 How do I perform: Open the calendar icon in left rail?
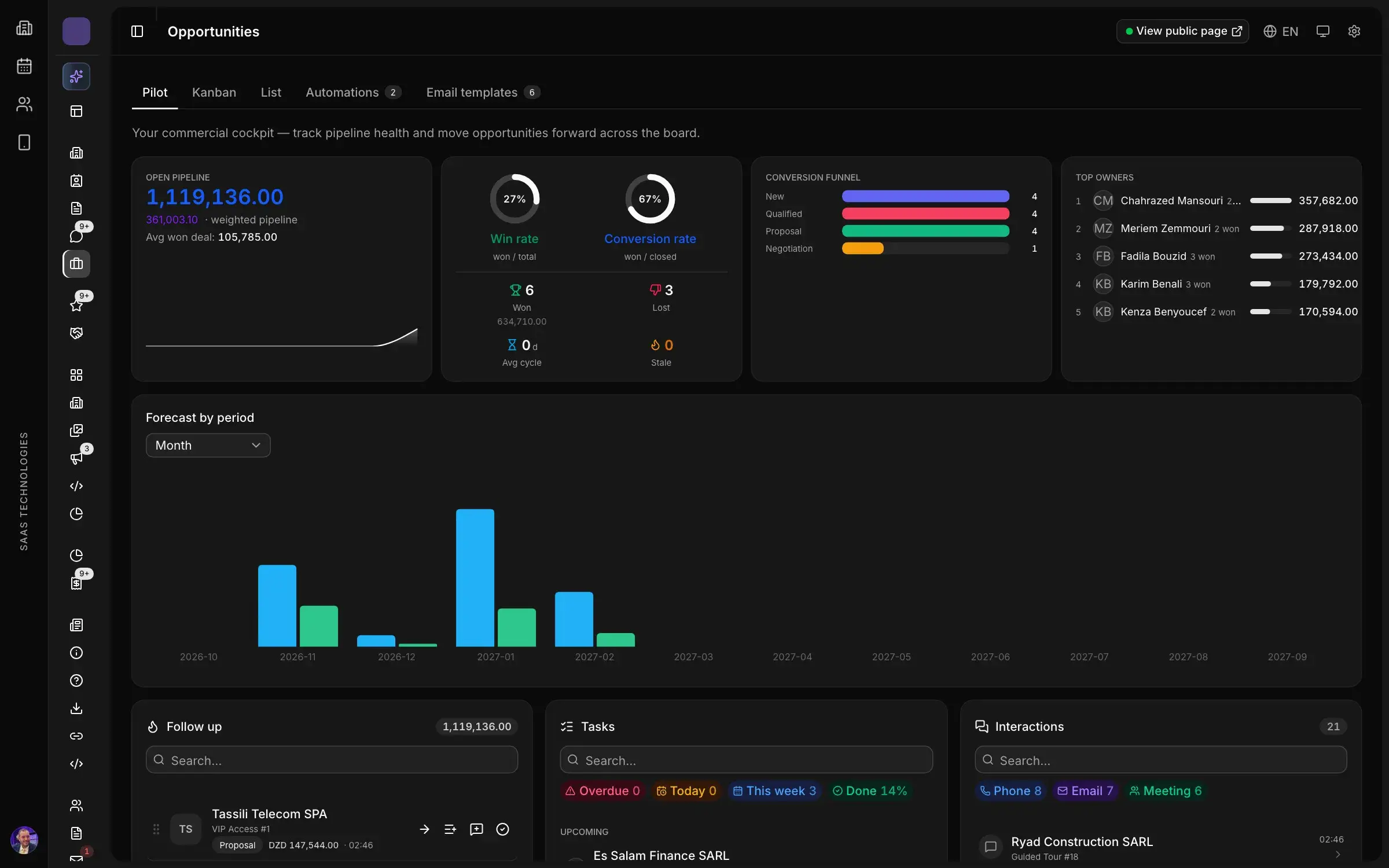pyautogui.click(x=24, y=66)
